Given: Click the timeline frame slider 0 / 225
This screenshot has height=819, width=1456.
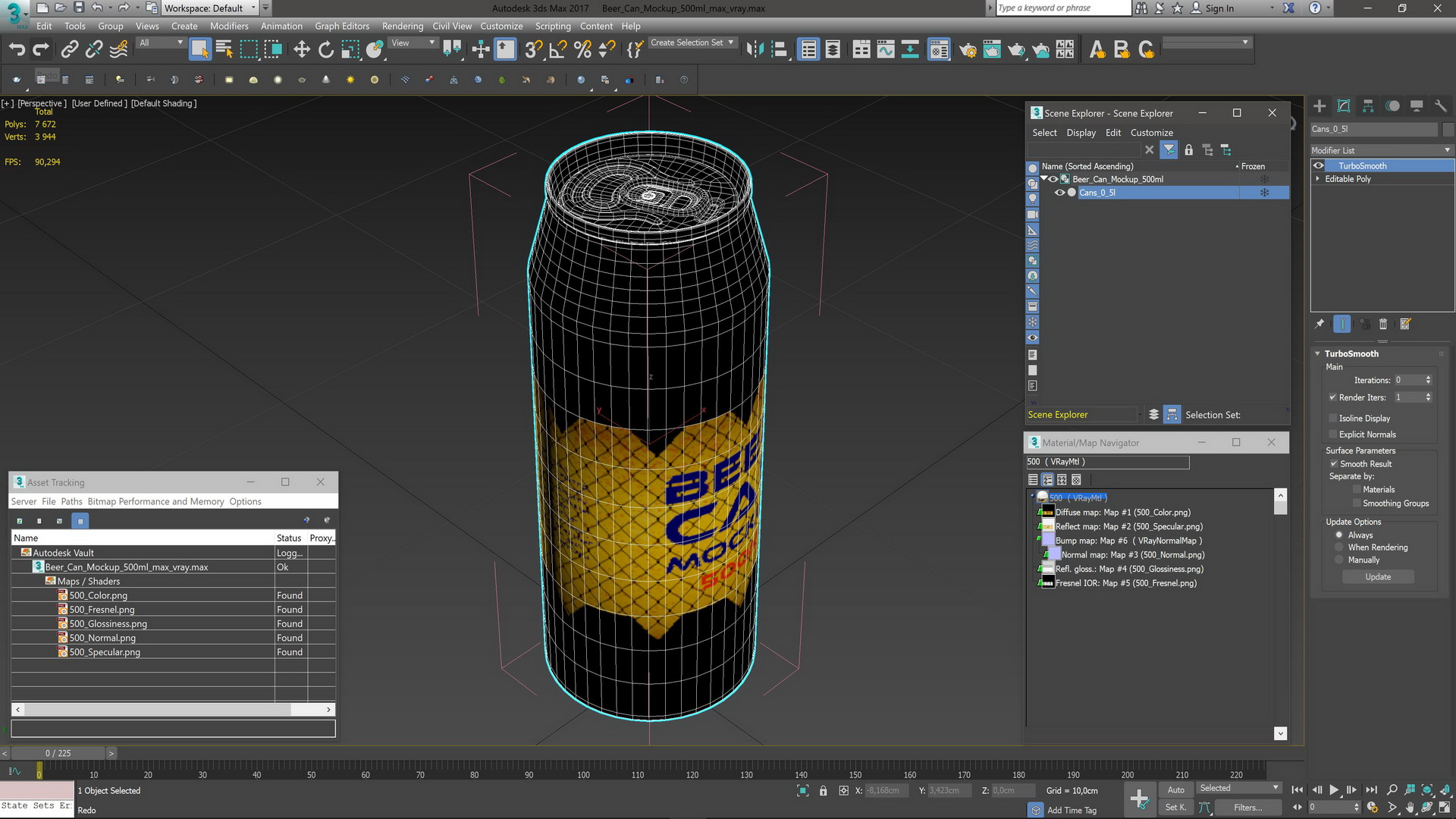Looking at the screenshot, I should (x=58, y=754).
